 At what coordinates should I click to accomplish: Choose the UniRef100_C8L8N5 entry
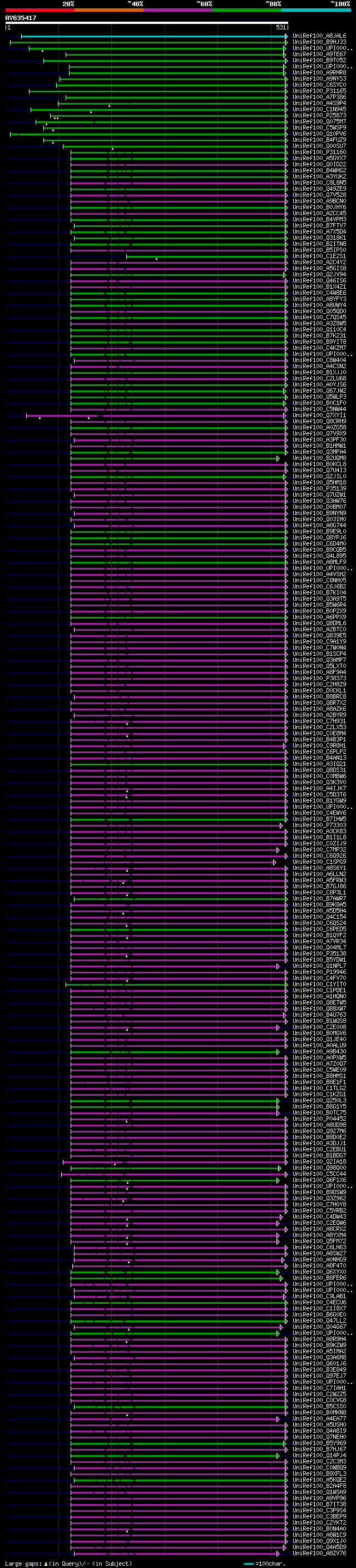pos(319,182)
